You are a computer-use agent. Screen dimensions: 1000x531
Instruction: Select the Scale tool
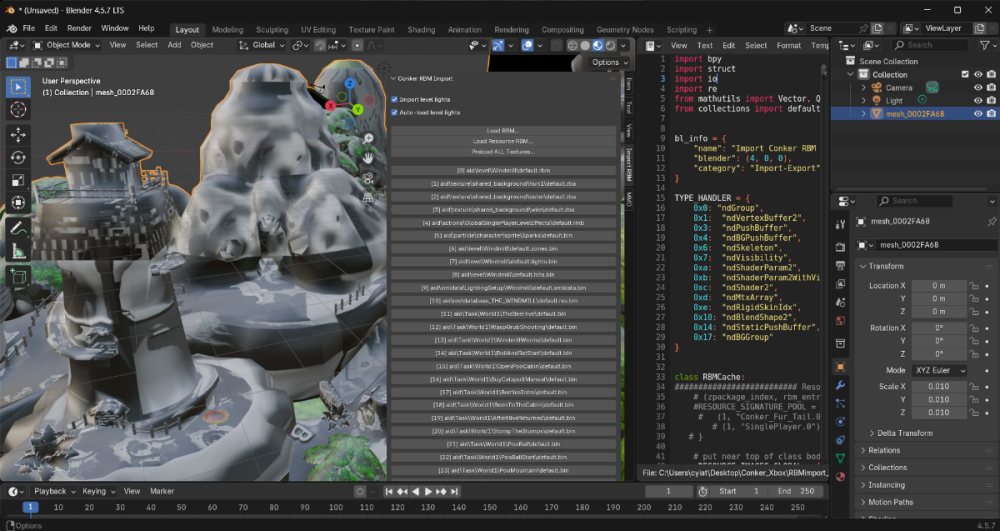[18, 180]
